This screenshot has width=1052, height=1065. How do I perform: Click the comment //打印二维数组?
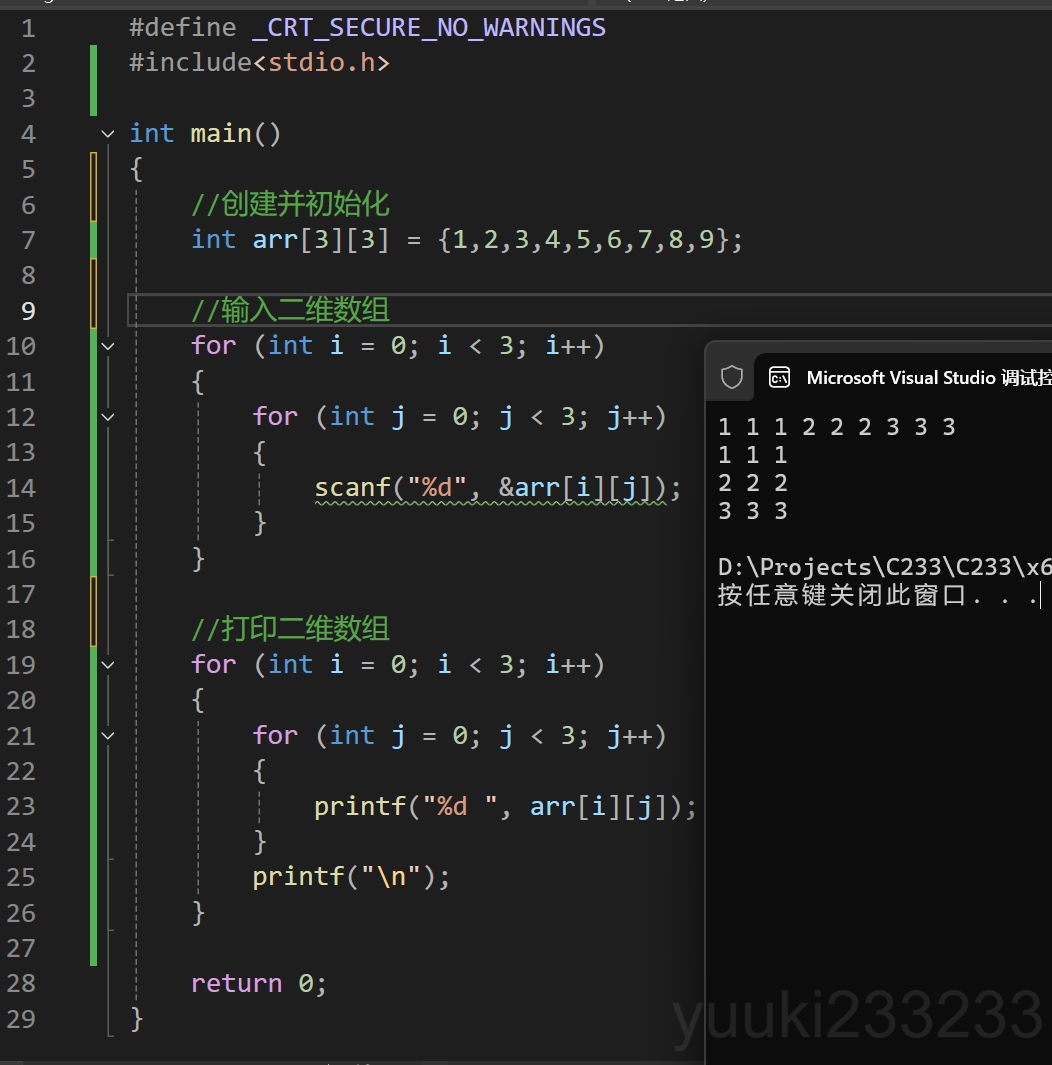coord(290,629)
